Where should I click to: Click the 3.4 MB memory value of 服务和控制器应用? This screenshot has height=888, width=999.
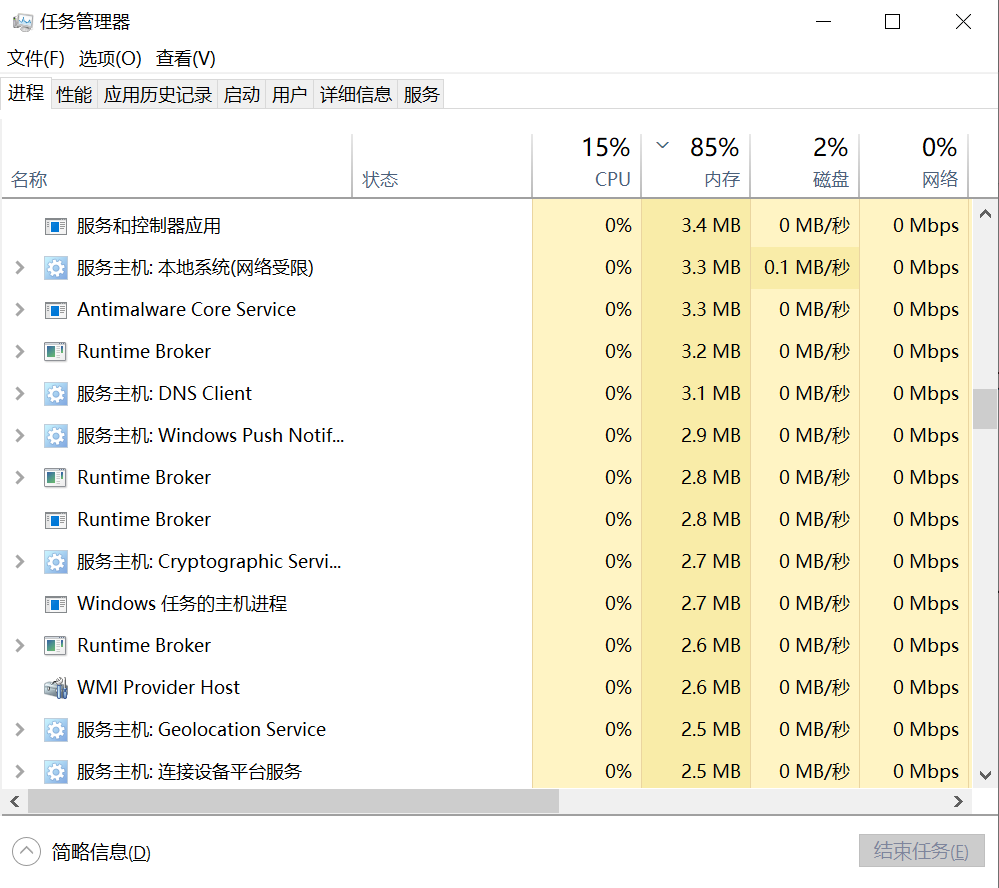click(710, 226)
